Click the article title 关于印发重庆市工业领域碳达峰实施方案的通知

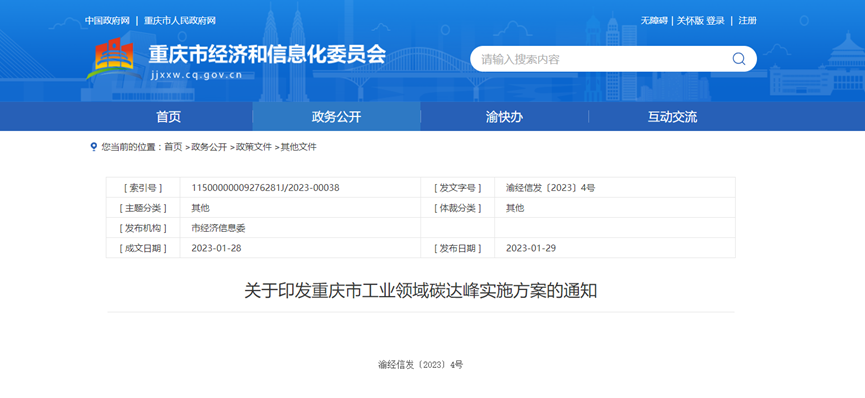coord(420,291)
